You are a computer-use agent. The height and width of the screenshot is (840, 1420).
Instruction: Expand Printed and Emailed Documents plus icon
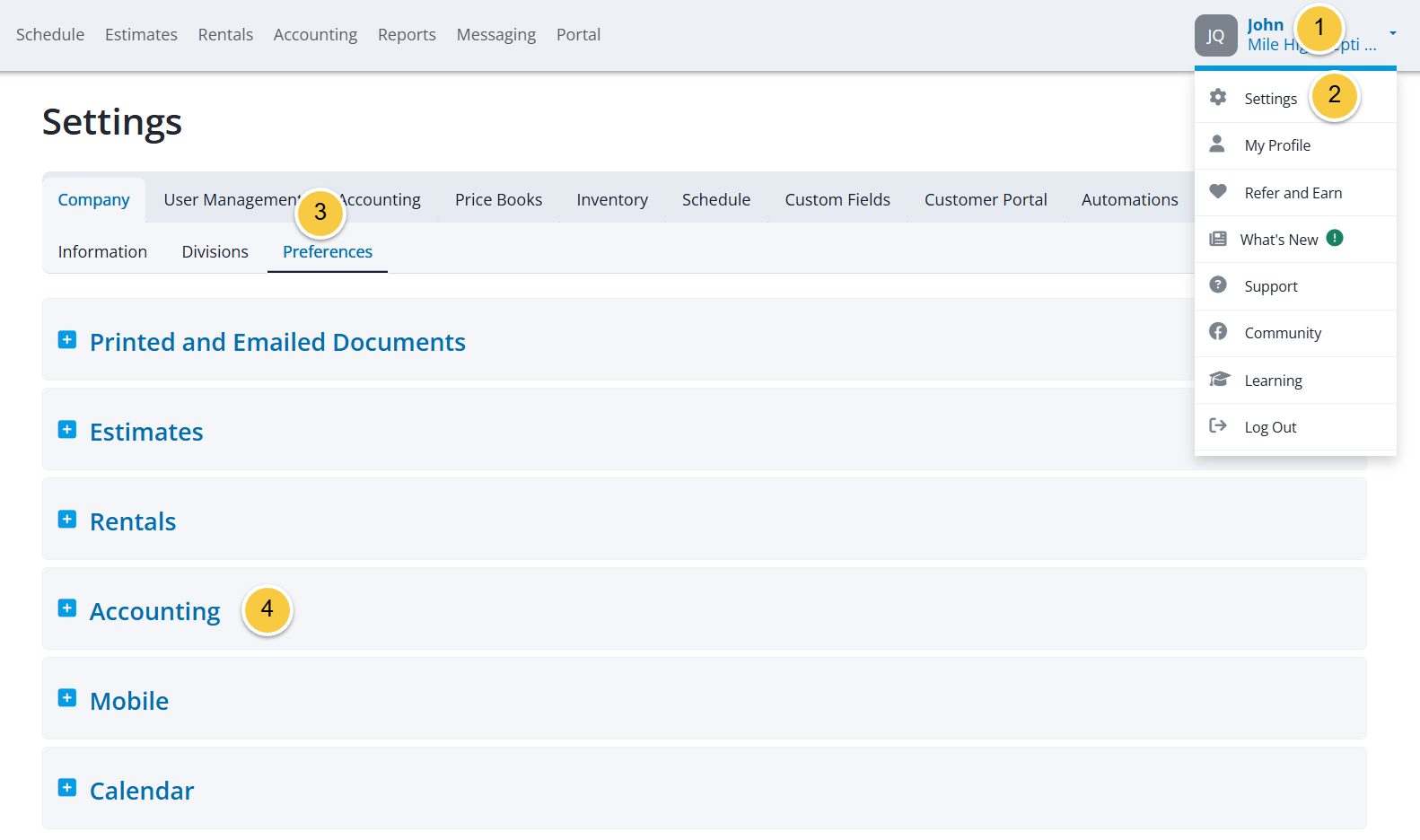(67, 339)
